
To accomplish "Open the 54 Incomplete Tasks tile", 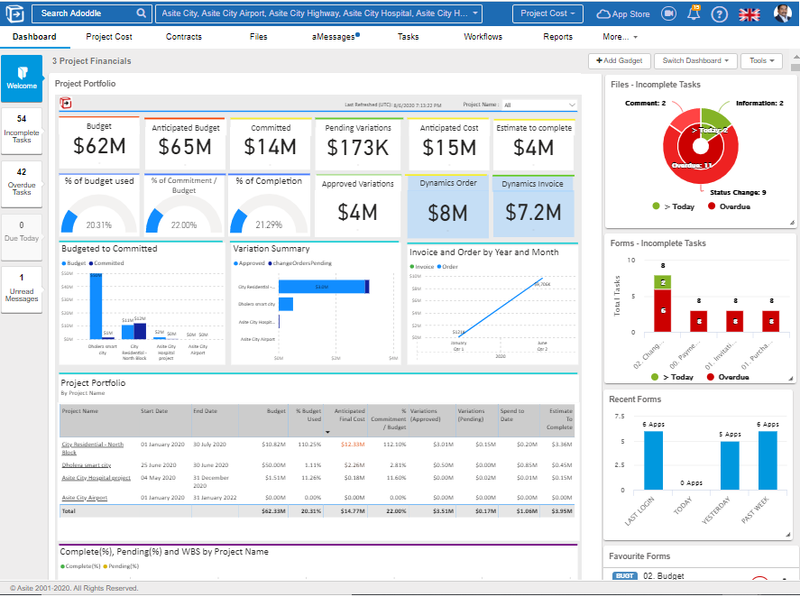I will tap(21, 131).
